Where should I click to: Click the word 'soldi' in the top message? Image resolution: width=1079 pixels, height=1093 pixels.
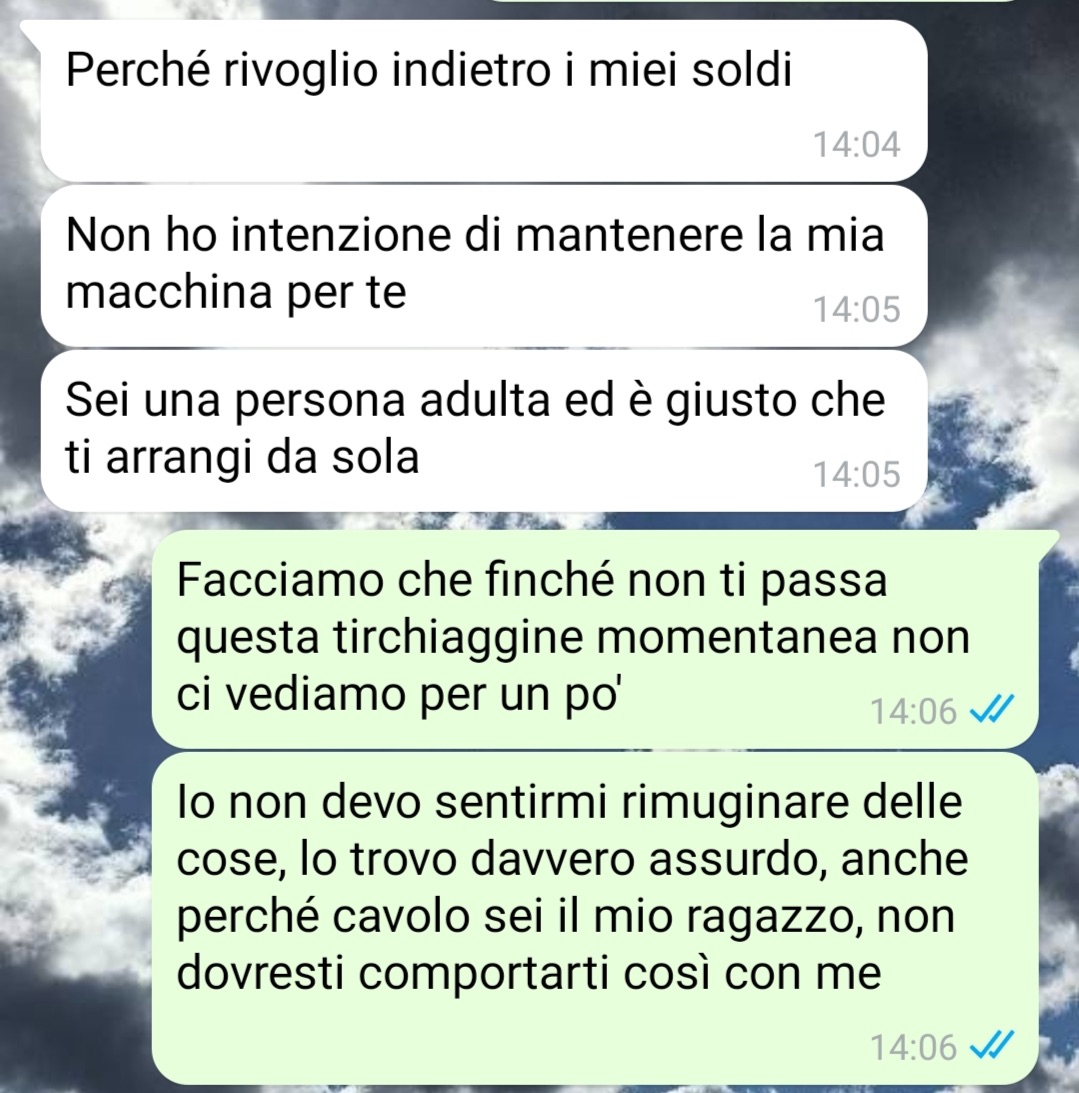pyautogui.click(x=742, y=70)
